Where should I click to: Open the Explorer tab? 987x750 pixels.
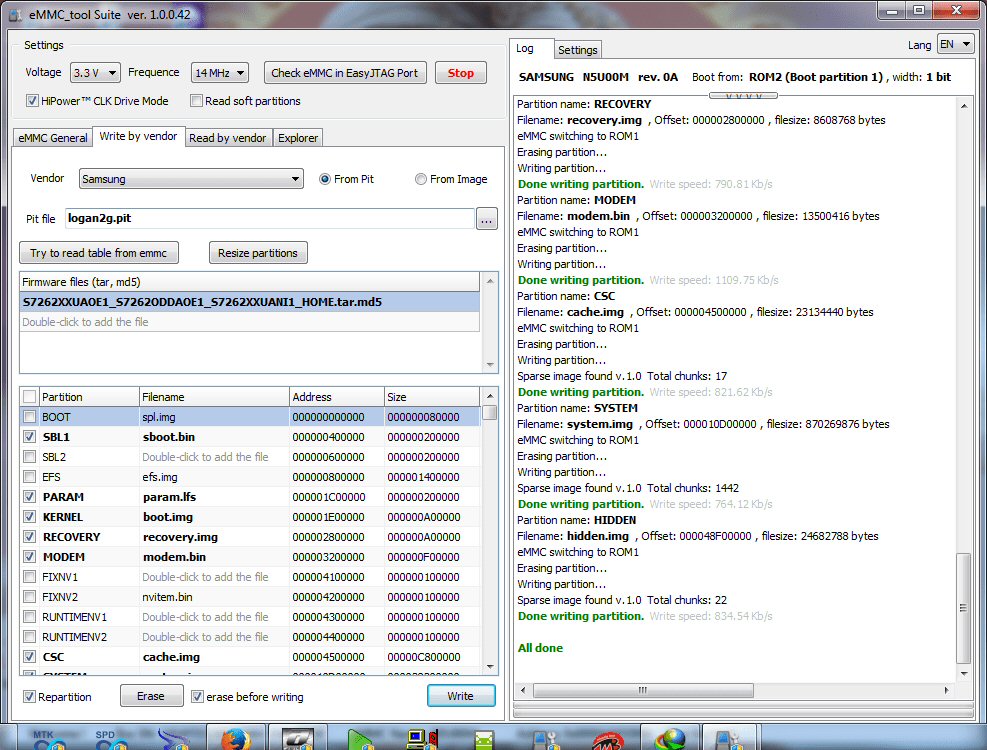[x=298, y=138]
